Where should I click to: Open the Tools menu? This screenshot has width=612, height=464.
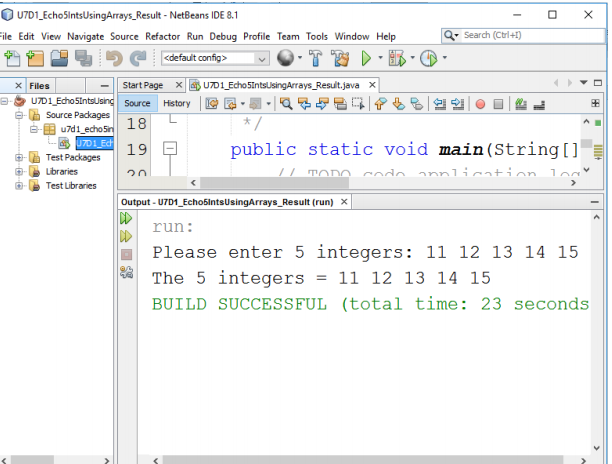tap(317, 36)
